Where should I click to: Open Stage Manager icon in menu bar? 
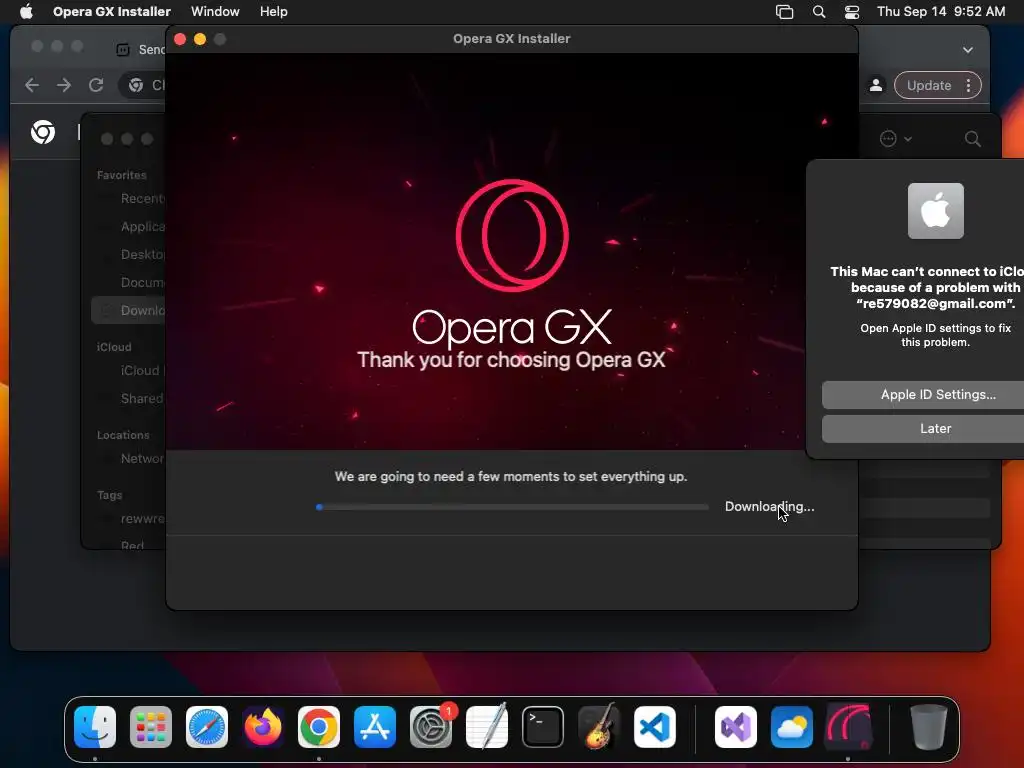click(x=784, y=12)
